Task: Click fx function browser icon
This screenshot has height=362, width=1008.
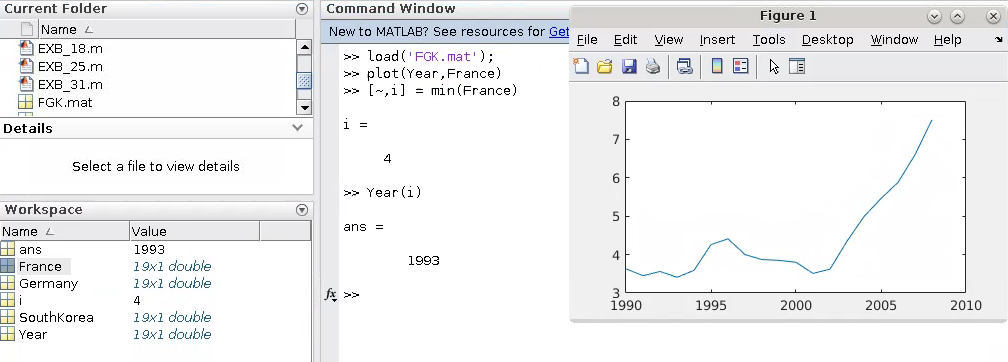Action: click(x=330, y=294)
